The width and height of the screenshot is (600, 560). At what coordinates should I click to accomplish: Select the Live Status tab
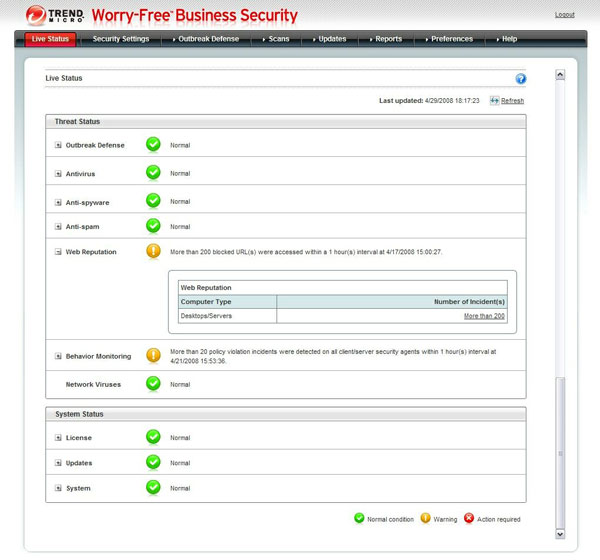pyautogui.click(x=50, y=39)
